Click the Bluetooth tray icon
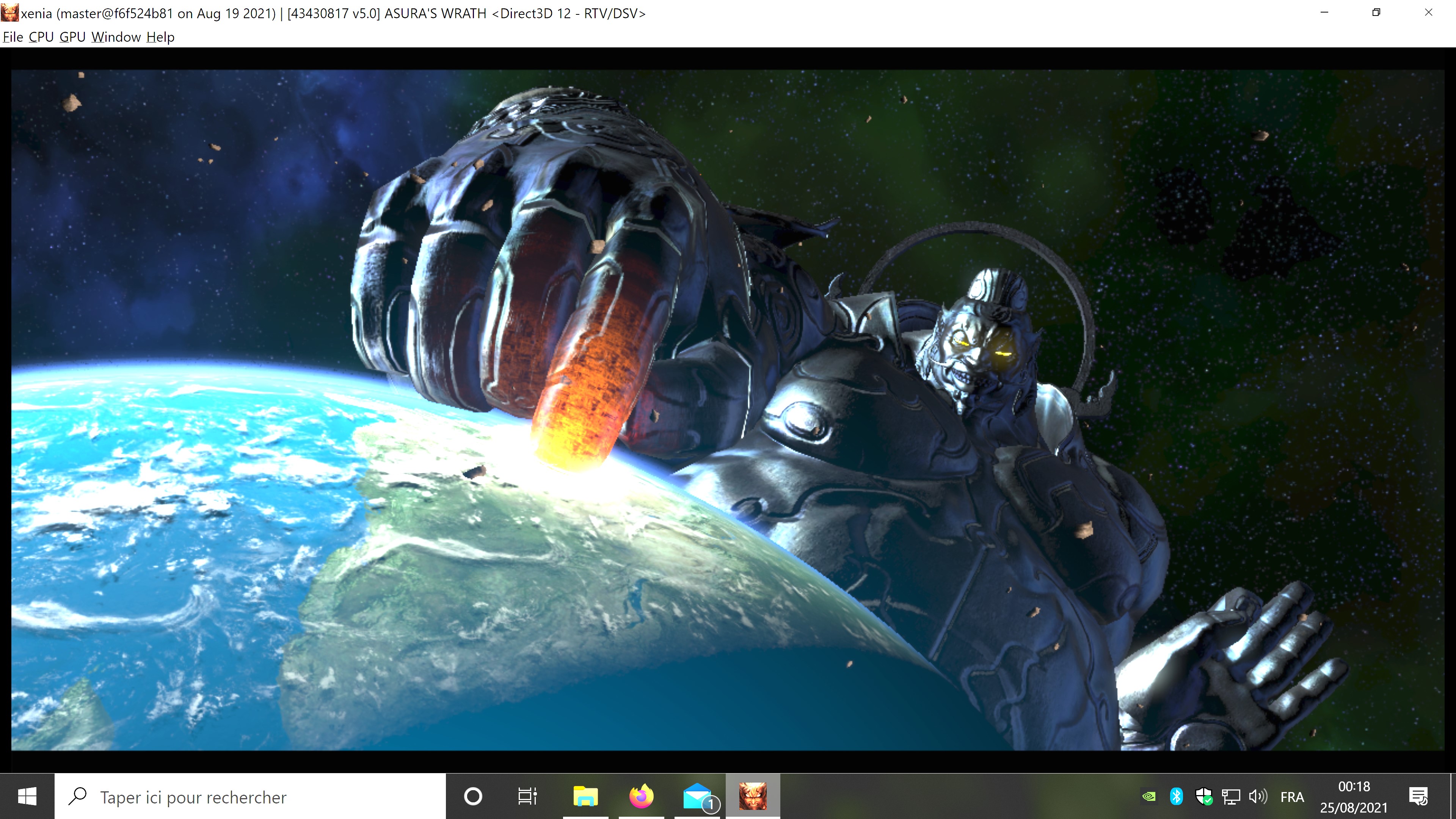This screenshot has width=1456, height=819. click(1176, 797)
